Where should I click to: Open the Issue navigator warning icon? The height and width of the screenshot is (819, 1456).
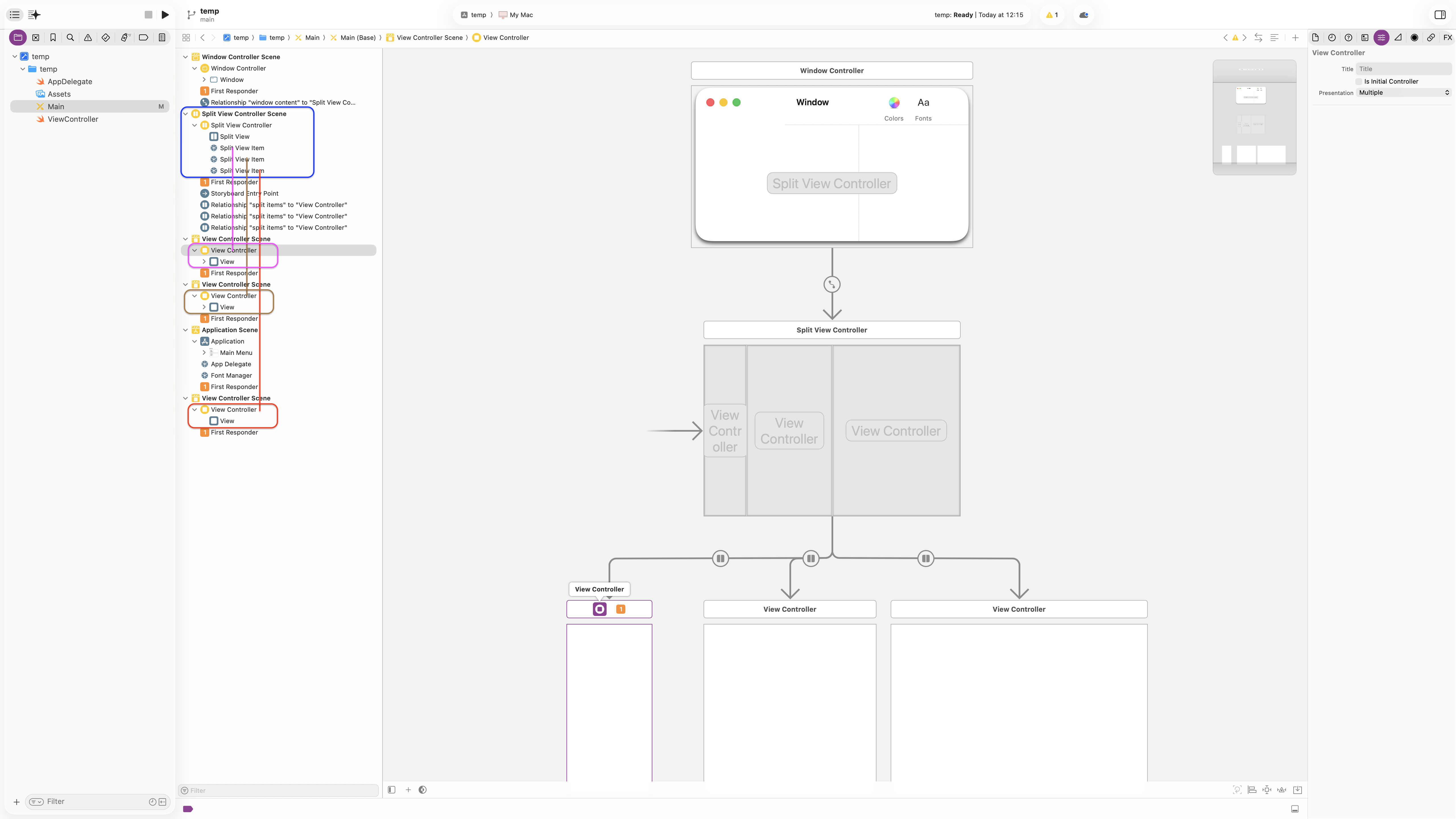[x=88, y=38]
